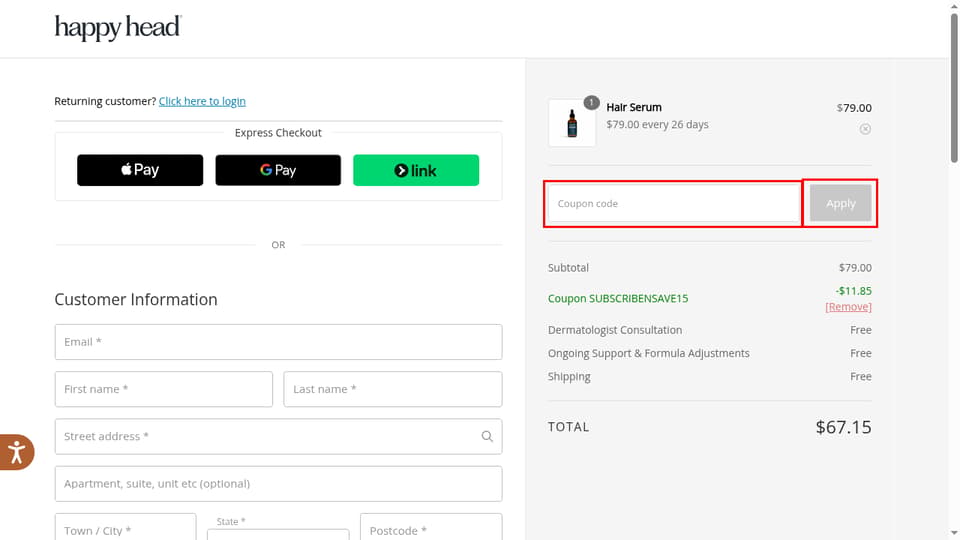This screenshot has height=540, width=960.
Task: Focus the First name field
Action: tap(163, 389)
